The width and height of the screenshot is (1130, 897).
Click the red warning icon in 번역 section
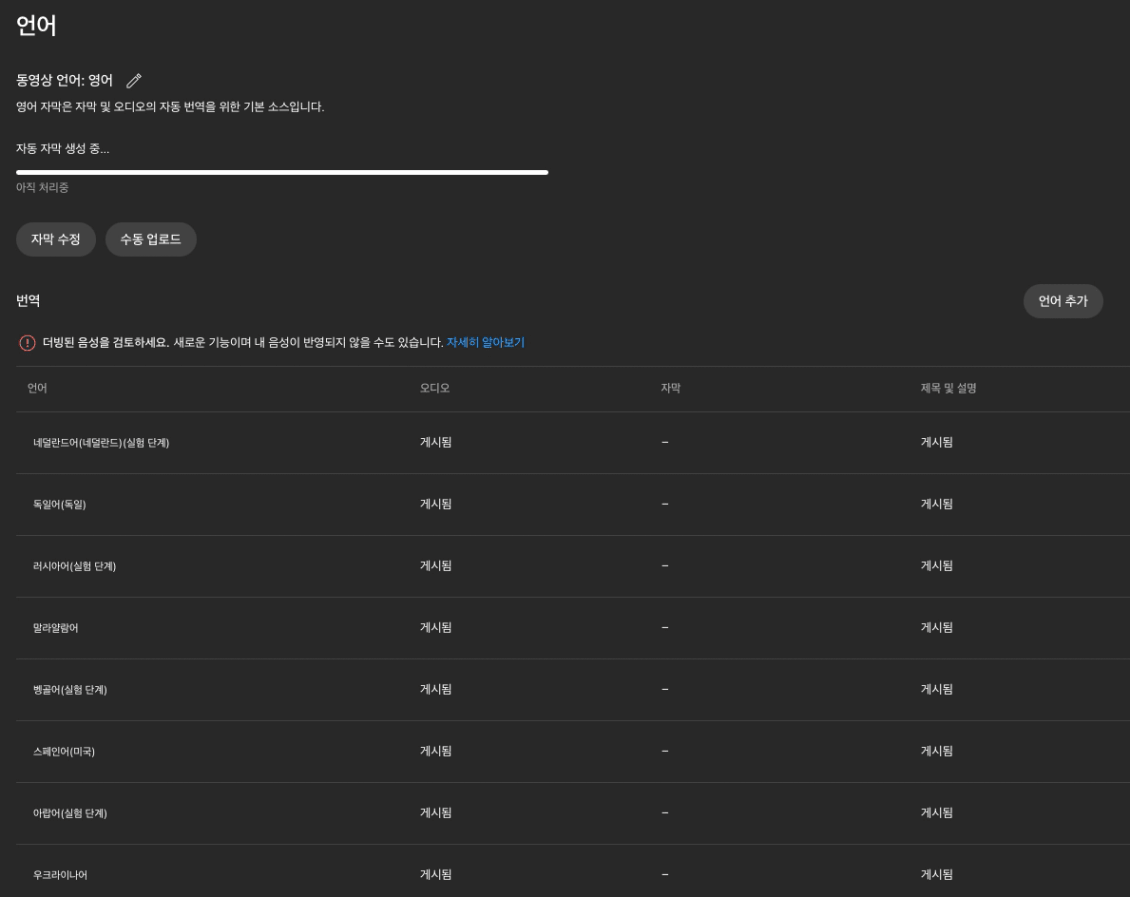[x=27, y=343]
